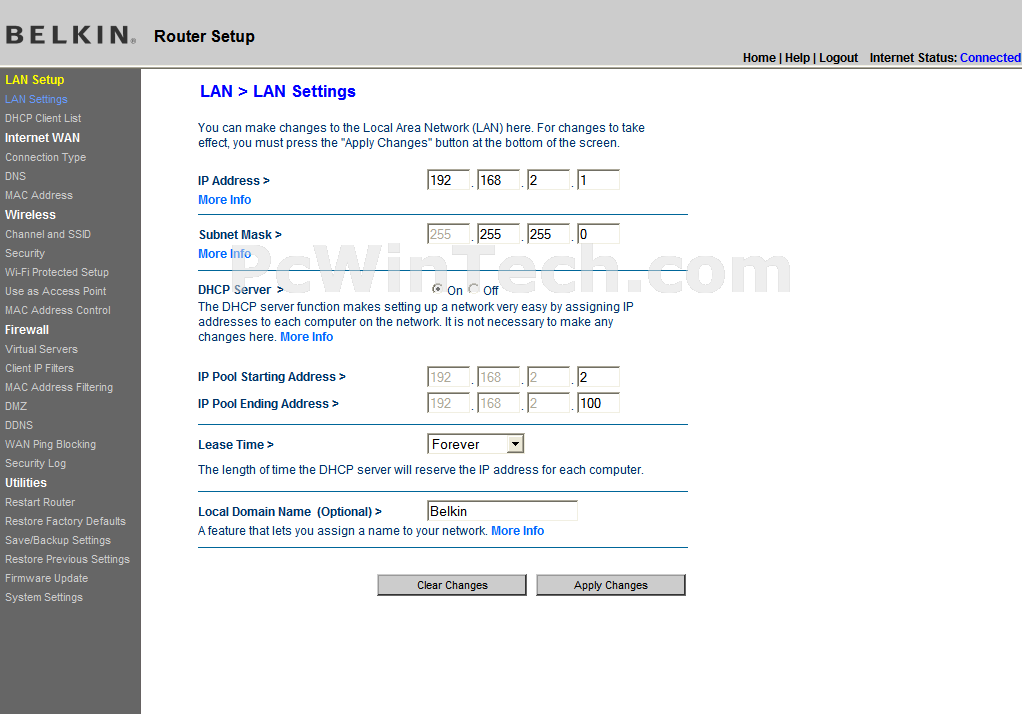Viewport: 1022px width, 714px height.
Task: Select the DHCP Server On radio button
Action: [437, 289]
